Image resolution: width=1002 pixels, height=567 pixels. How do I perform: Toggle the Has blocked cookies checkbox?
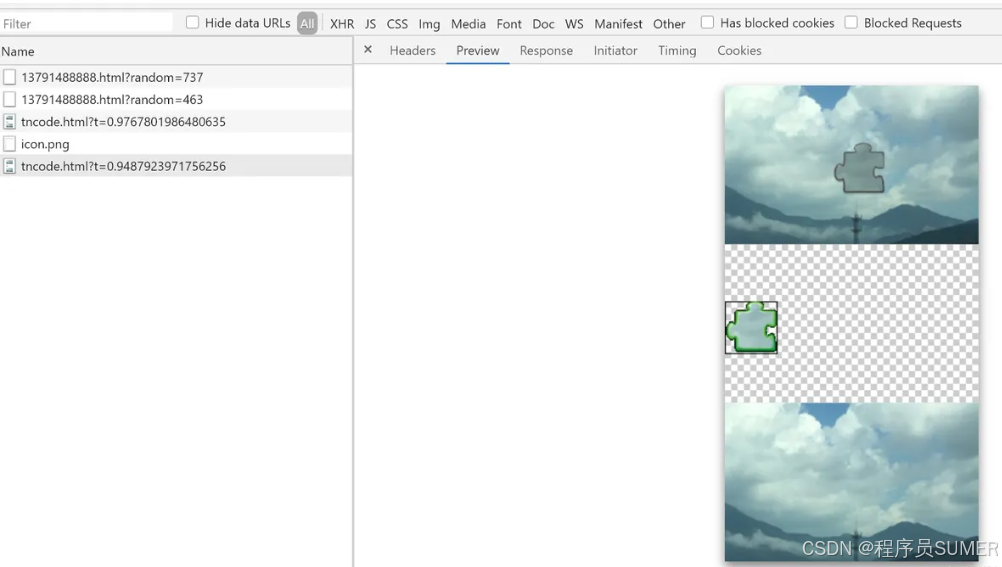(708, 23)
